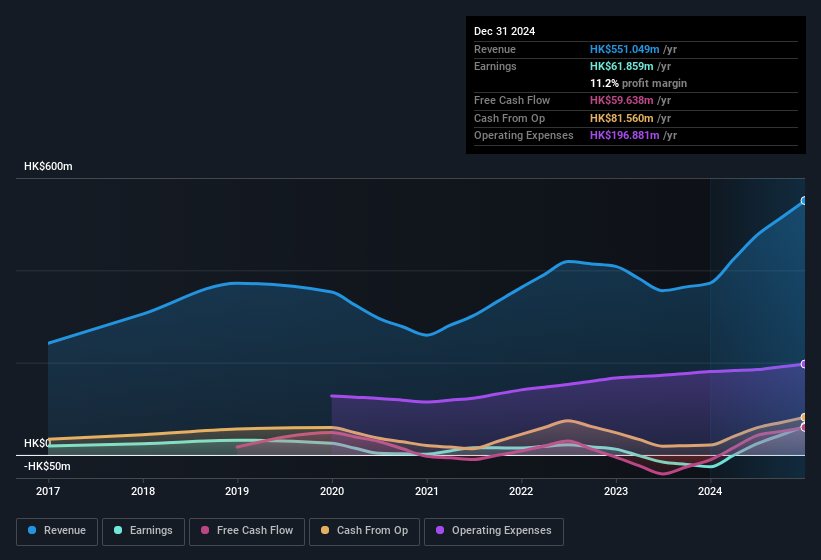This screenshot has height=560, width=821.
Task: Click the HK$0 axis label
Action: click(x=38, y=443)
